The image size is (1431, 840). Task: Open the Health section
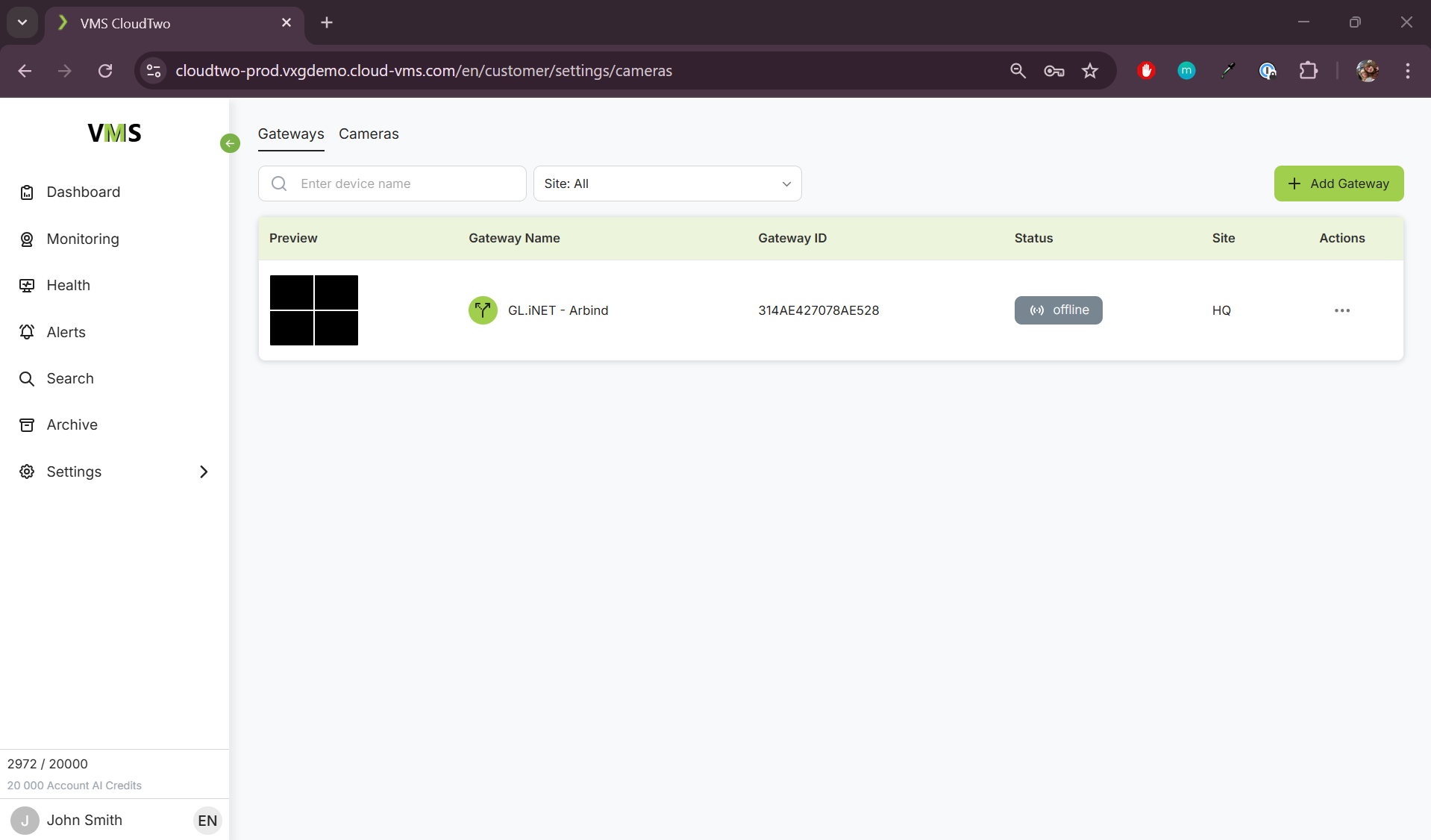68,286
